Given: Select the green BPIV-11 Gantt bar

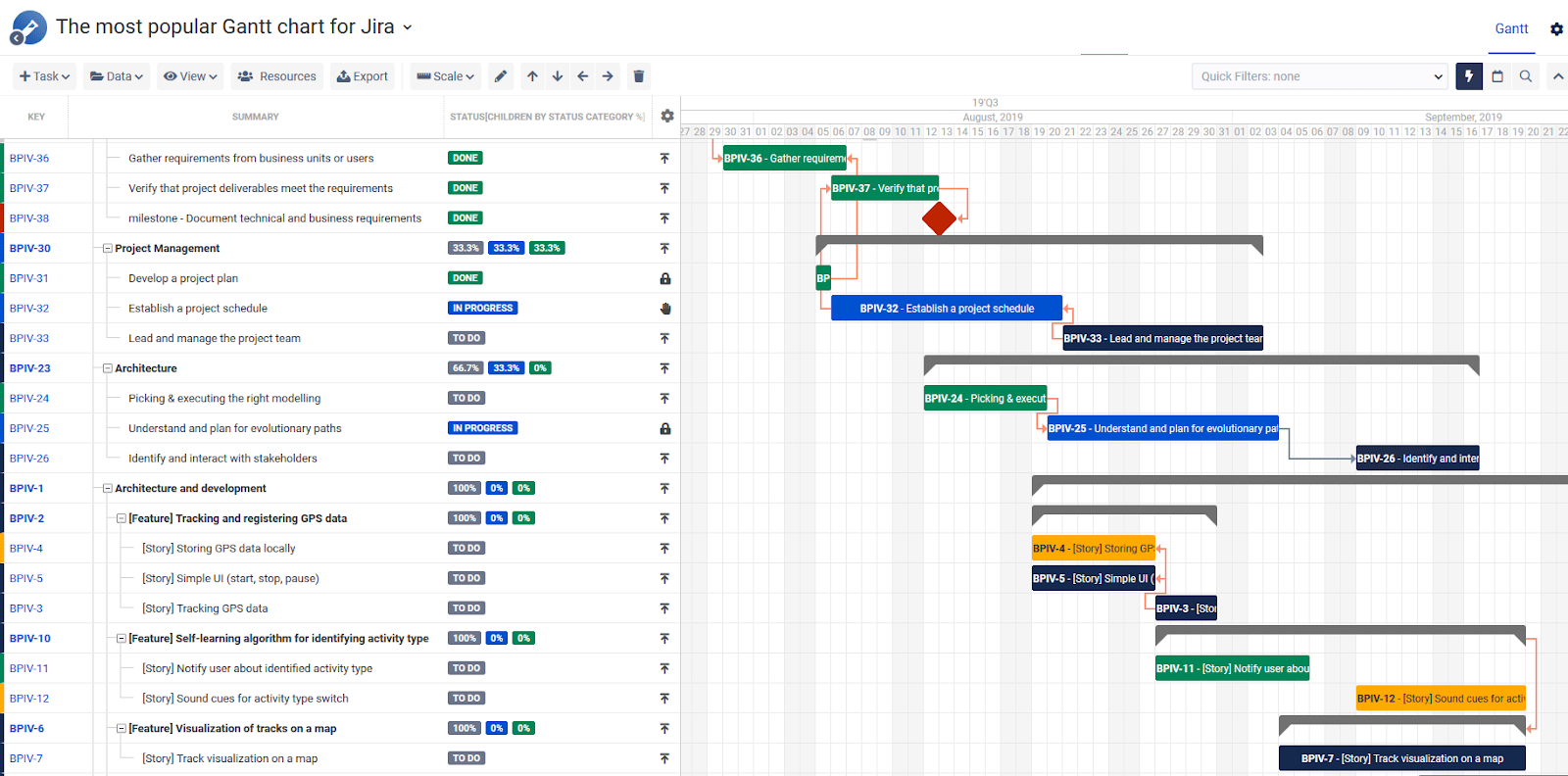Looking at the screenshot, I should [1232, 668].
